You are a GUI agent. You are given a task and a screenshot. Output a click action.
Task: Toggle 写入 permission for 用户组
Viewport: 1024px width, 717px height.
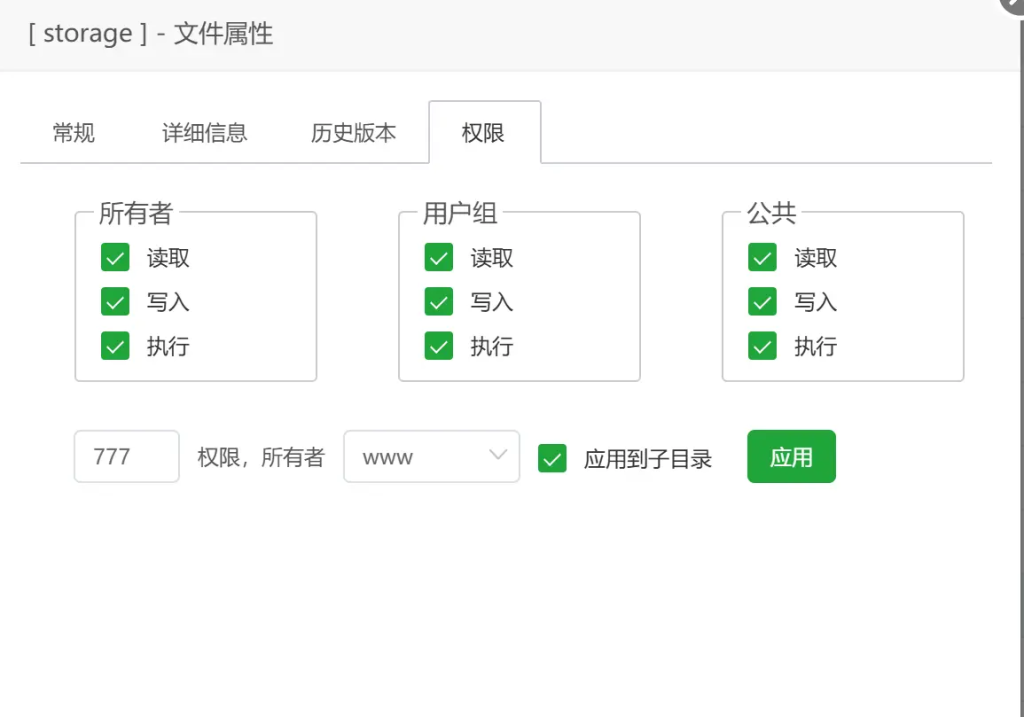439,302
